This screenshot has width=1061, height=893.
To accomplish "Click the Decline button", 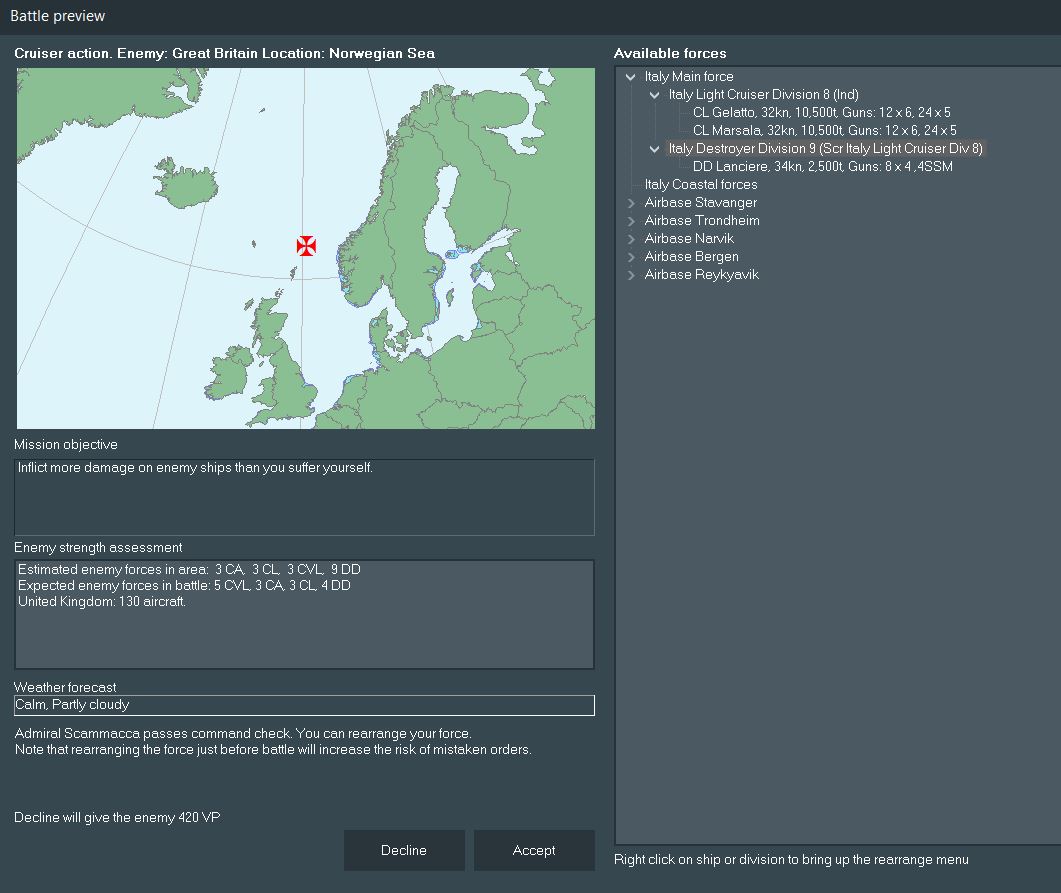I will click(404, 850).
